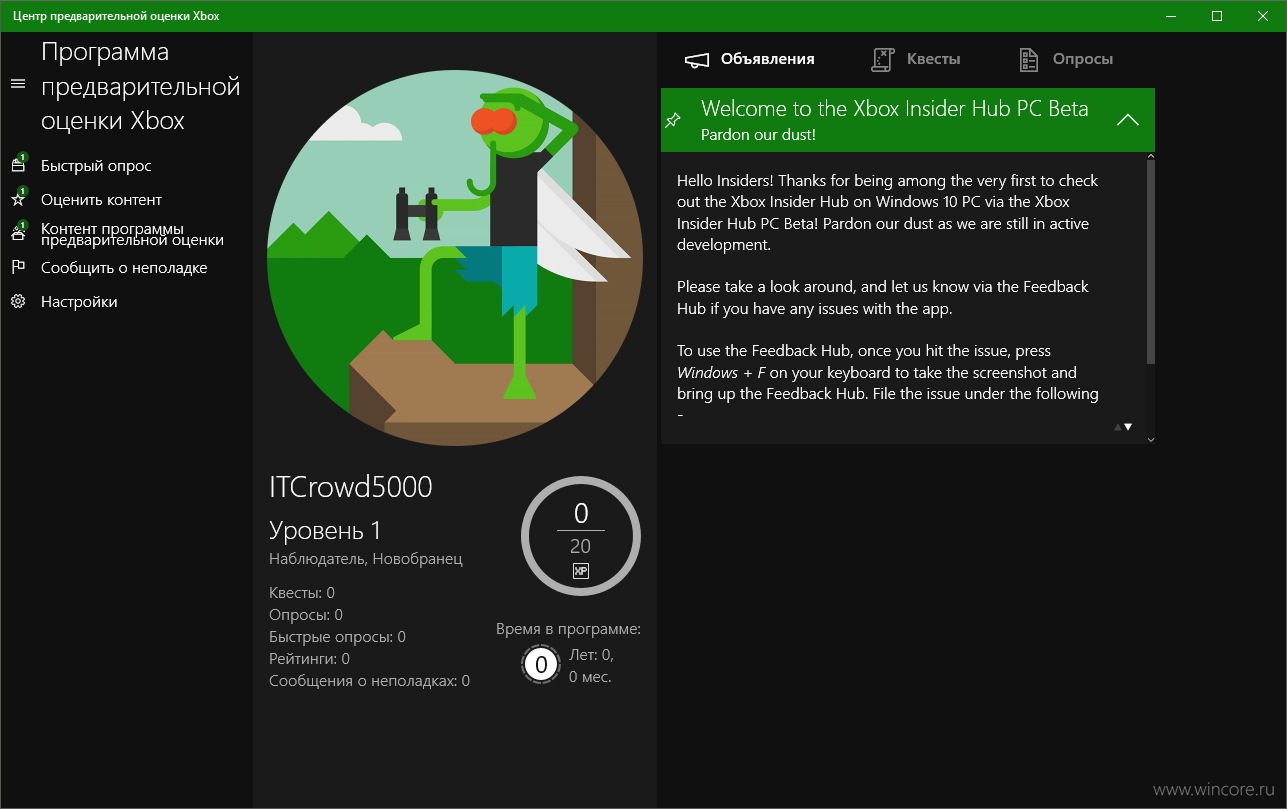Click the Программа предварительной оценки Xbox title

tap(141, 86)
